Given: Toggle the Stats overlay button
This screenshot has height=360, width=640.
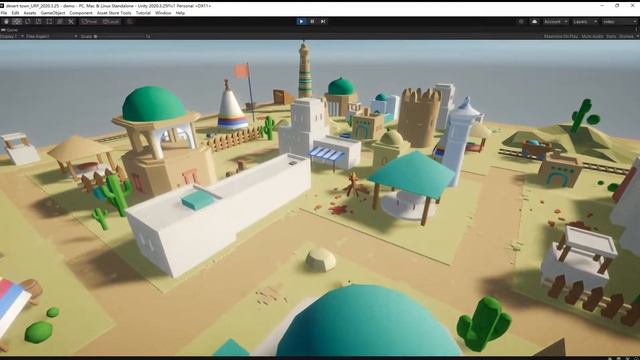Looking at the screenshot, I should pos(611,36).
